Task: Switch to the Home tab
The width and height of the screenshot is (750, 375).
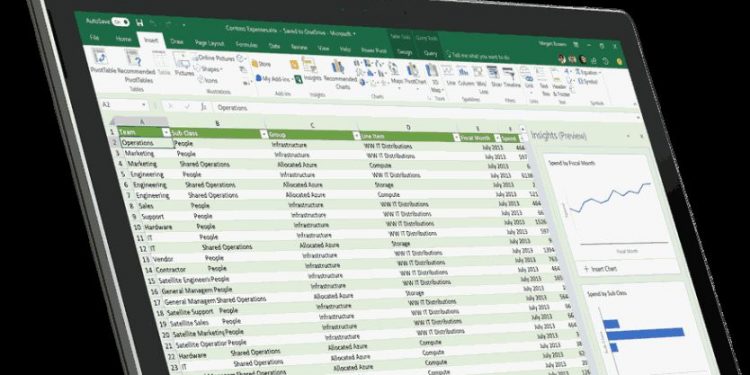Action: point(123,39)
